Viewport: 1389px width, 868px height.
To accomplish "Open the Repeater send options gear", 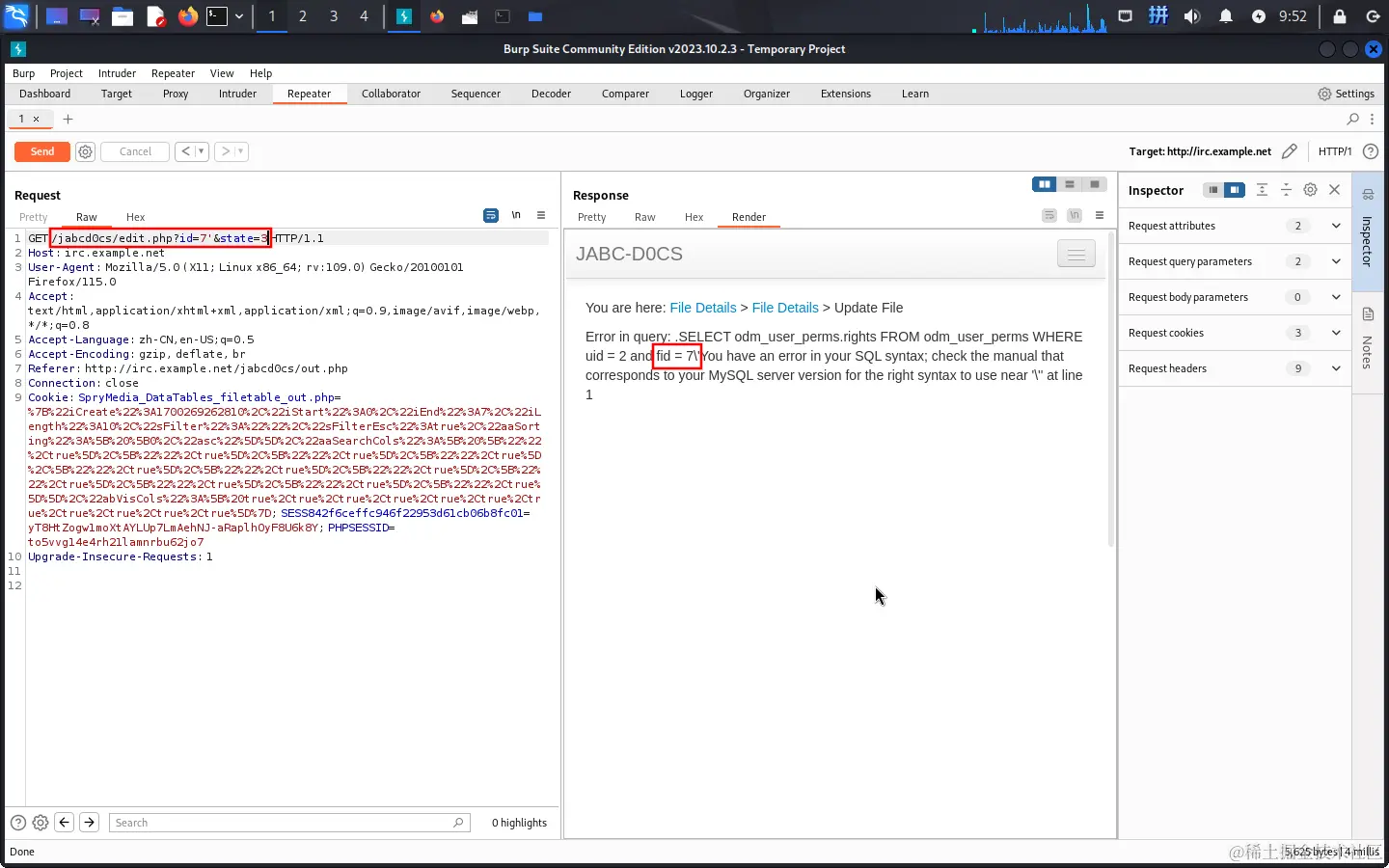I will click(x=85, y=151).
